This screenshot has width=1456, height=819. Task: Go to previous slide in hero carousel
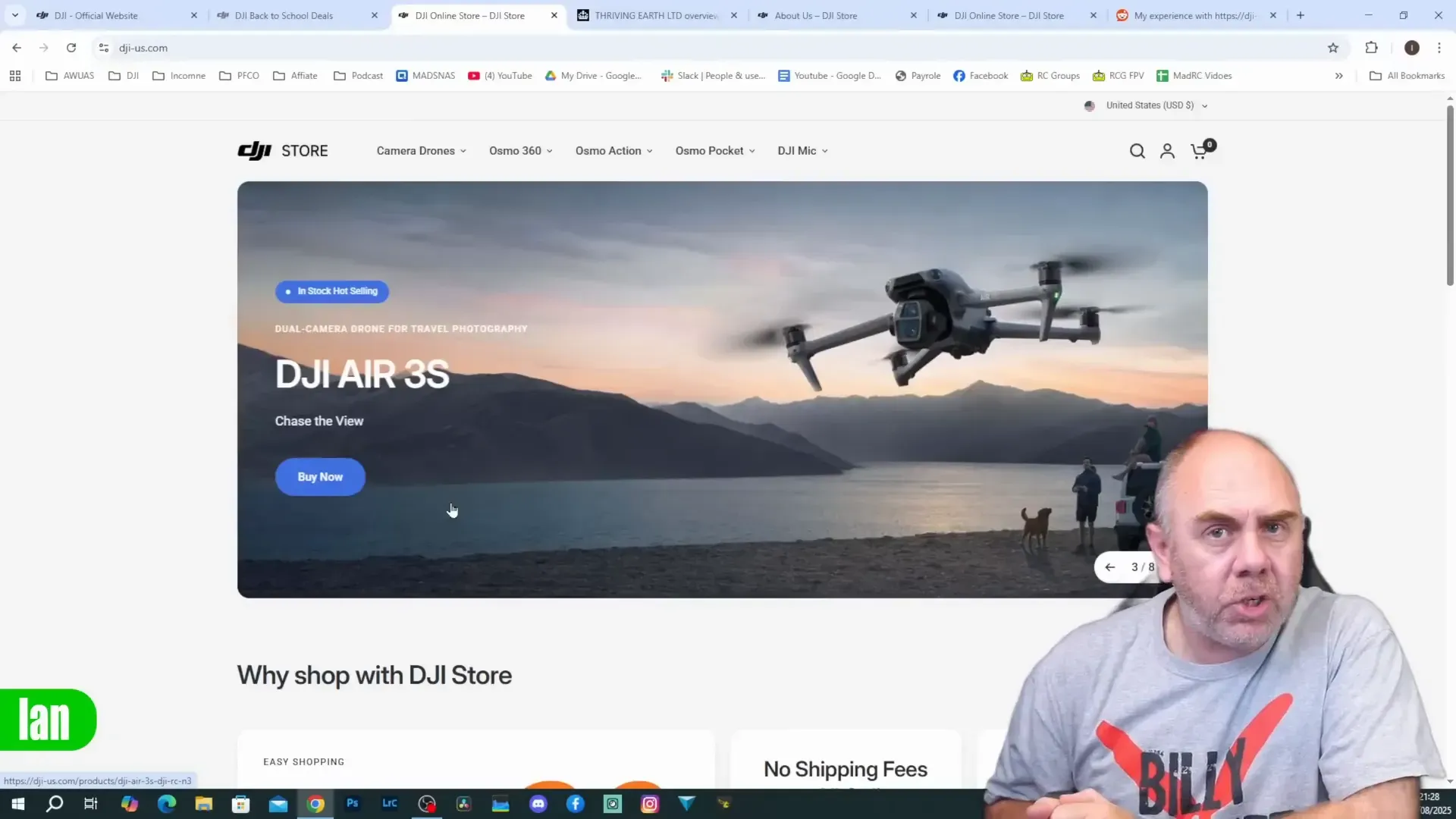click(x=1109, y=567)
